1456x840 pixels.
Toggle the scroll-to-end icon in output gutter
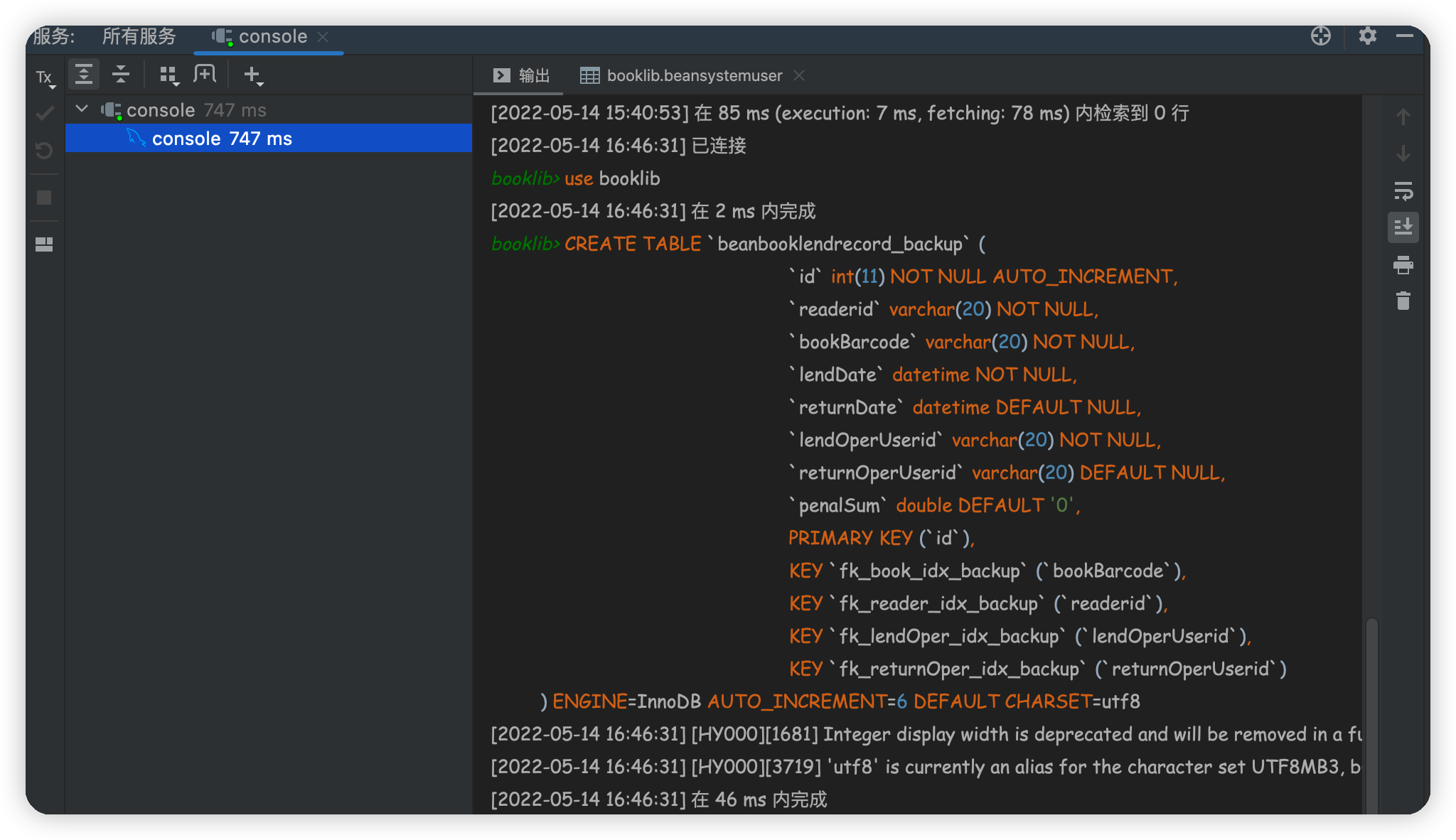point(1403,227)
